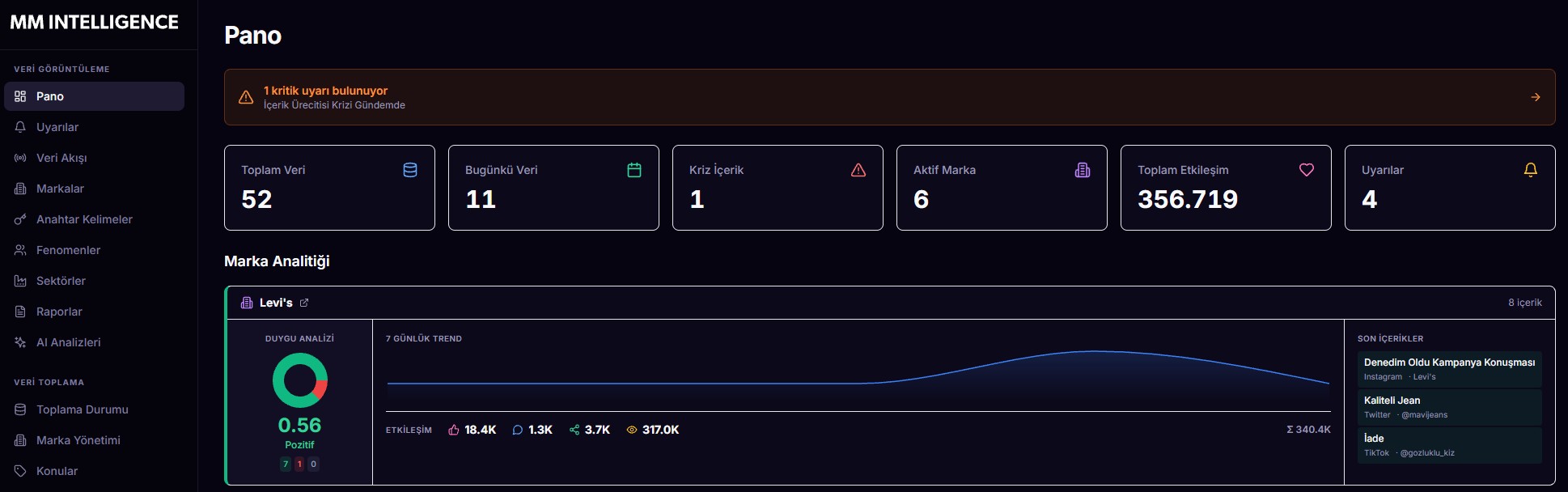Click the share icon in Etkileşim row
This screenshot has height=492, width=1568.
tap(574, 430)
